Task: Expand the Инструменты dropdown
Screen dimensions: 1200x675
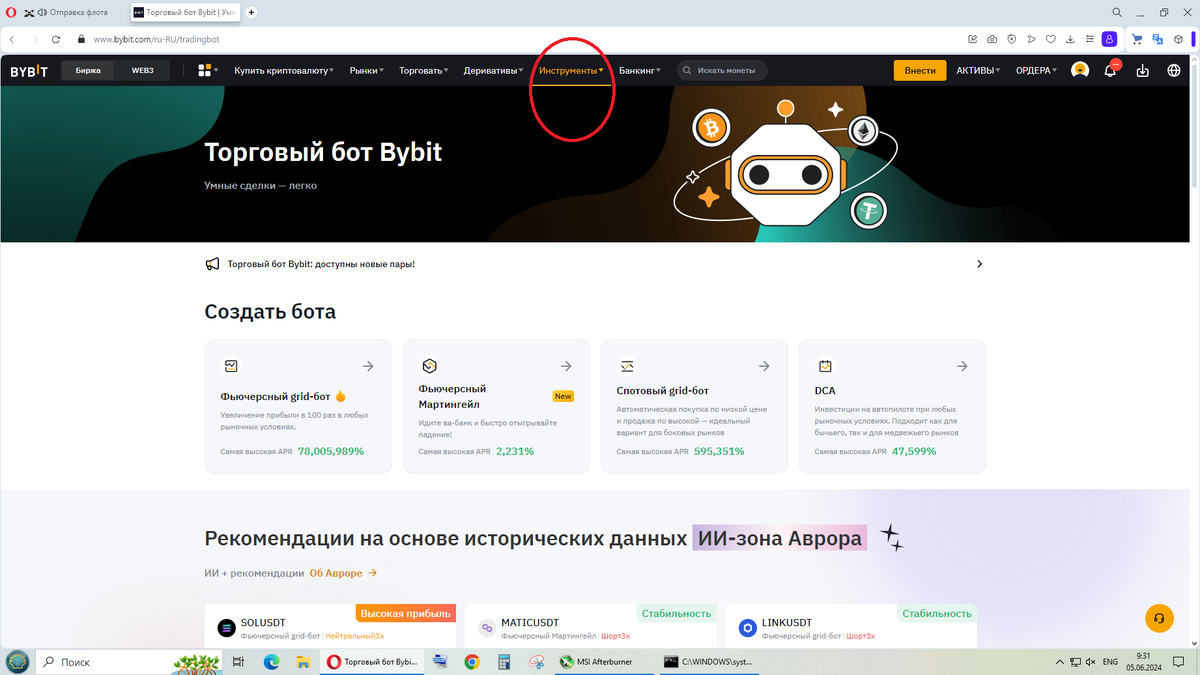Action: point(571,71)
